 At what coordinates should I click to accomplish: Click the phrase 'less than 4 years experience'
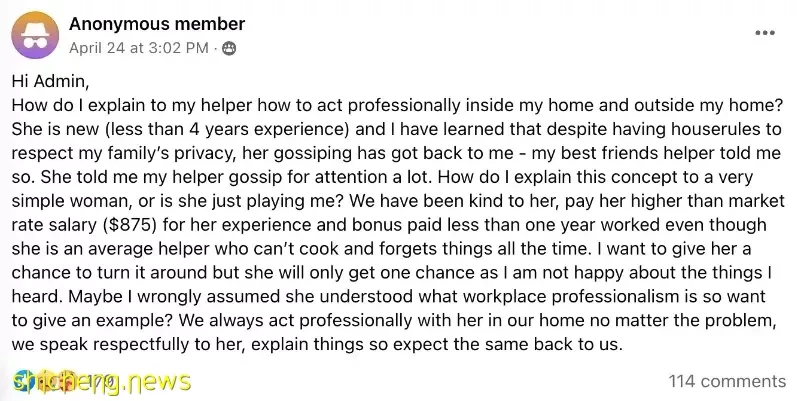(227, 129)
